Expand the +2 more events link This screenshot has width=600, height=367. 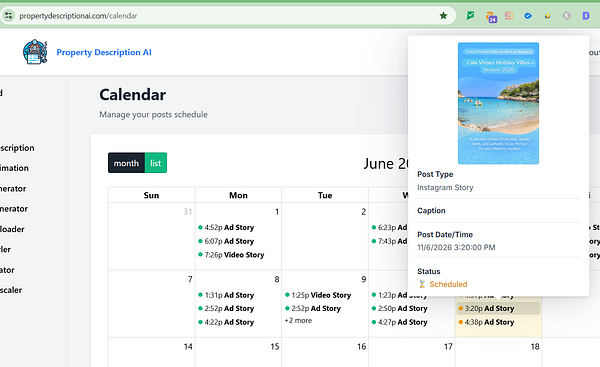pos(298,321)
